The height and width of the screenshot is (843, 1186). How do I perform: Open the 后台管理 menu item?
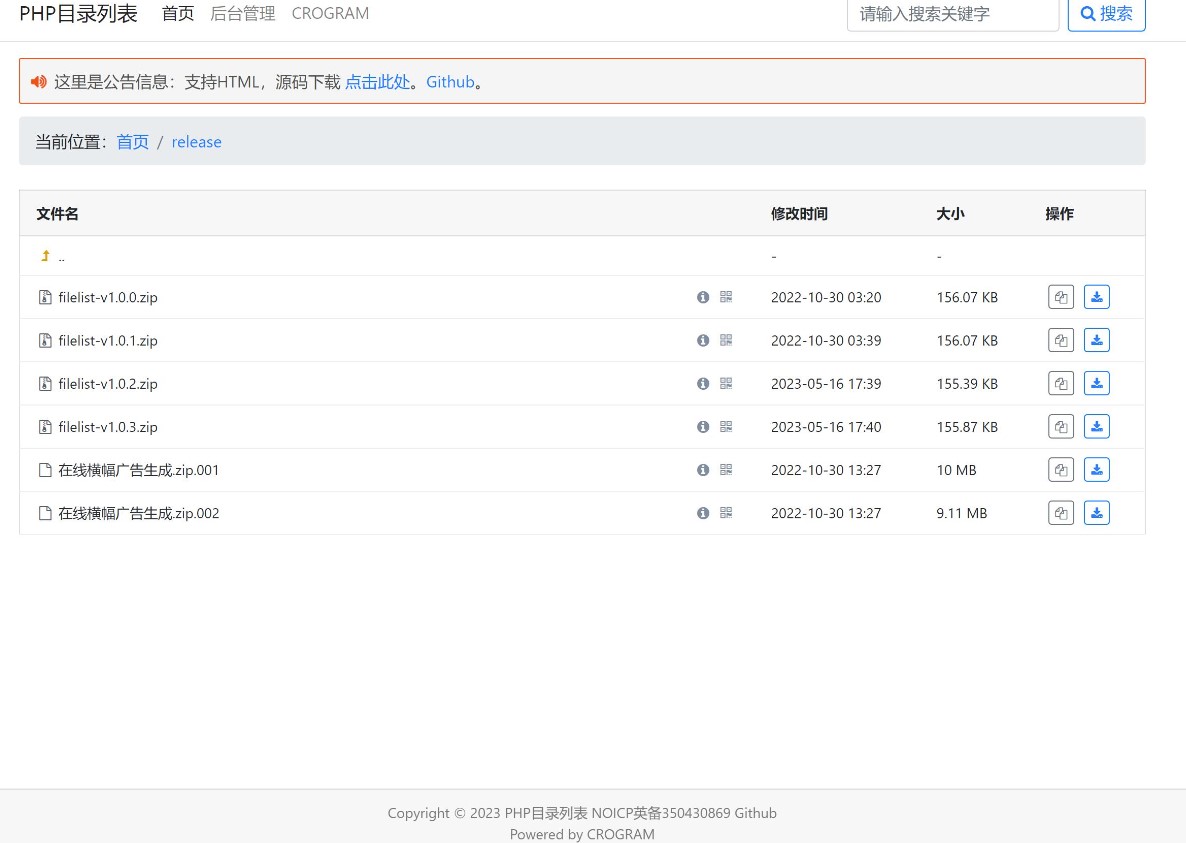(x=242, y=13)
